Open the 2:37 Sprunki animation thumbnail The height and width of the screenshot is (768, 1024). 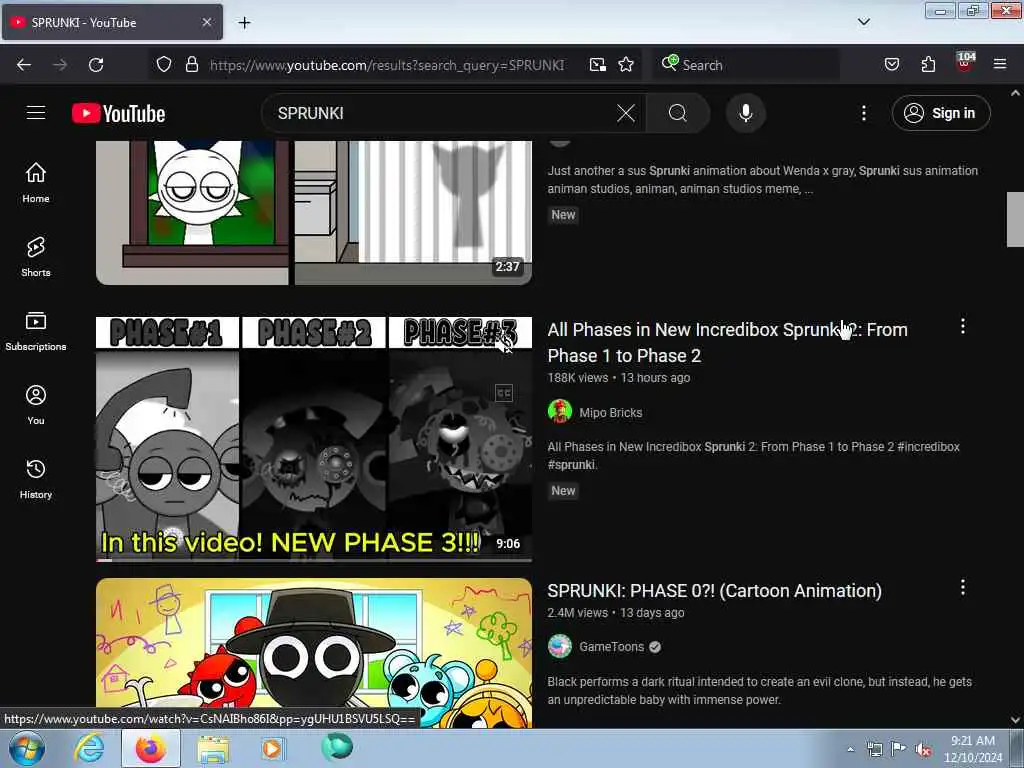click(314, 213)
